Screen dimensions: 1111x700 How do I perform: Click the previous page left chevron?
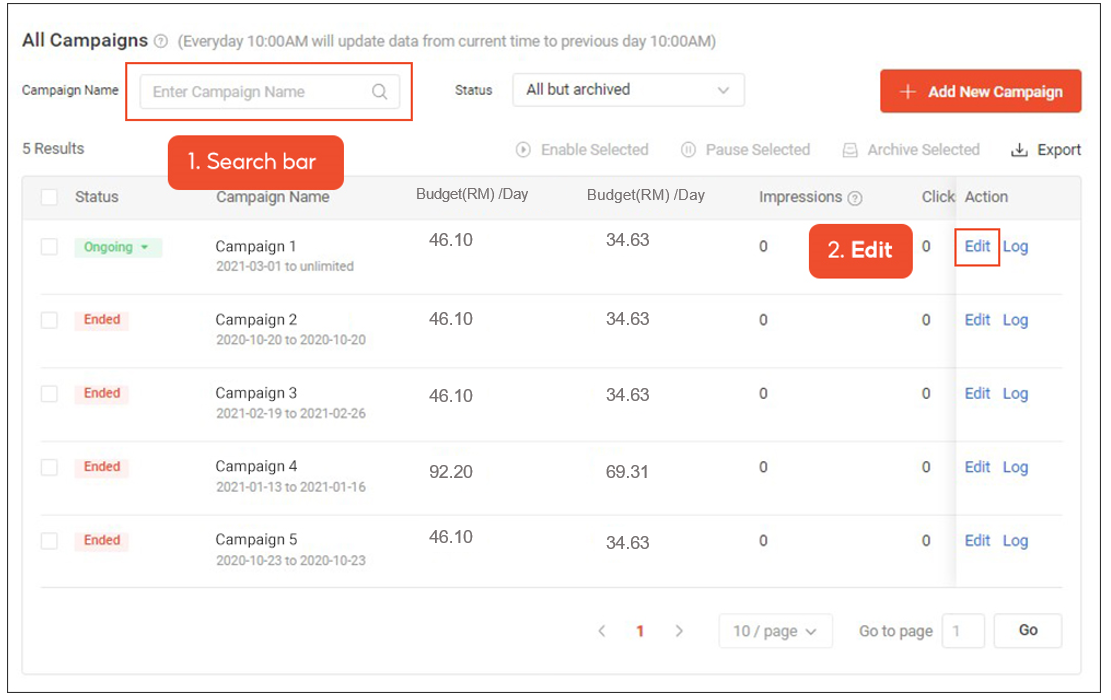(x=601, y=631)
